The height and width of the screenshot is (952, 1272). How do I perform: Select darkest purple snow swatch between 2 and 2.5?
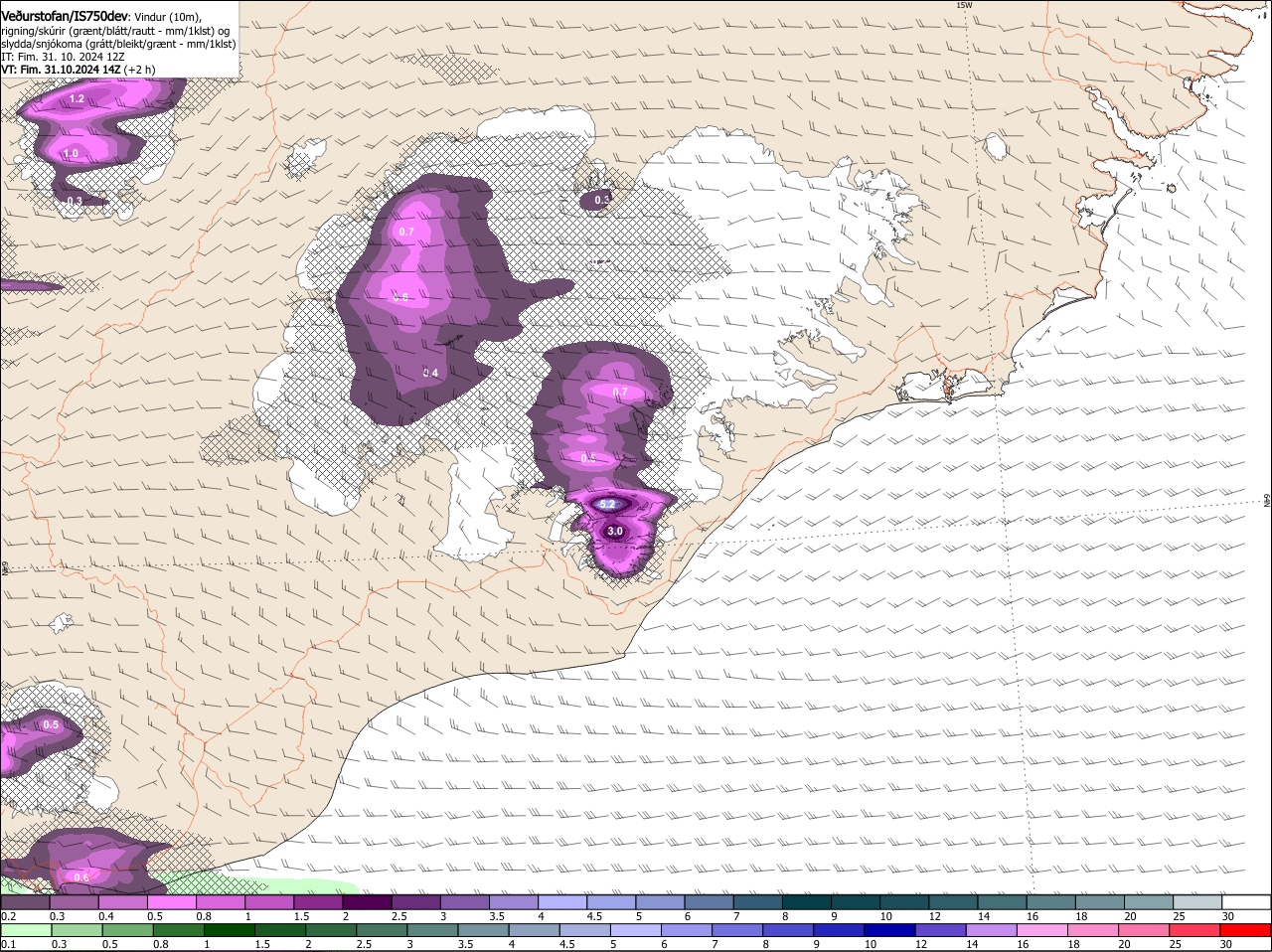pos(370,901)
